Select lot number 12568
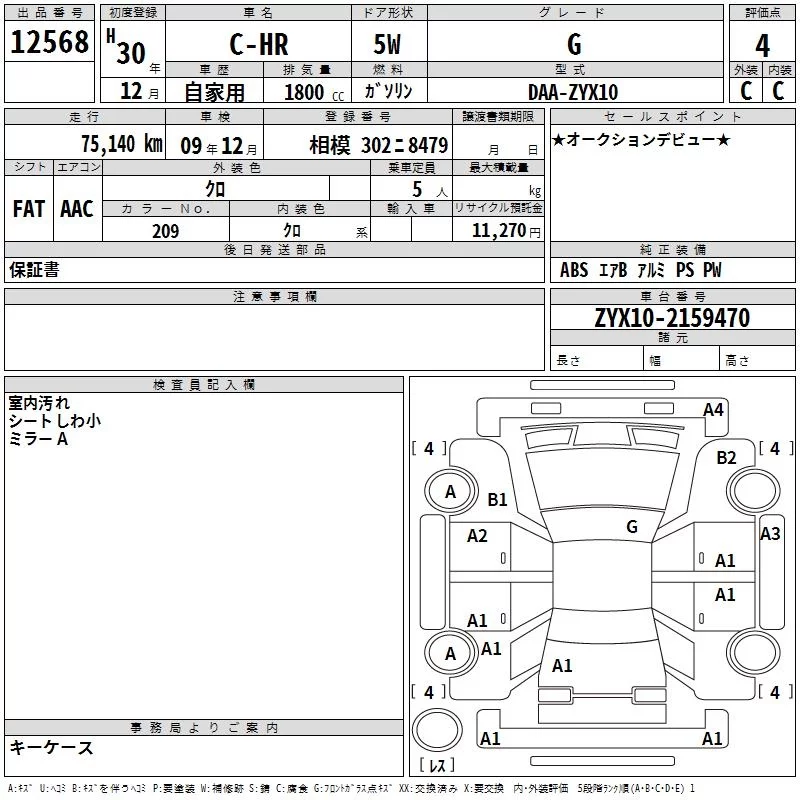 [x=49, y=42]
